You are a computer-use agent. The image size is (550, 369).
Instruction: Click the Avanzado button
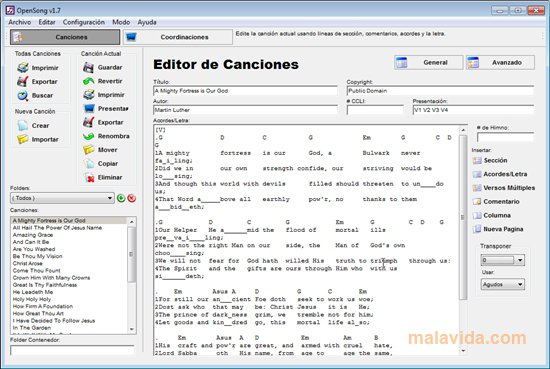tap(501, 62)
